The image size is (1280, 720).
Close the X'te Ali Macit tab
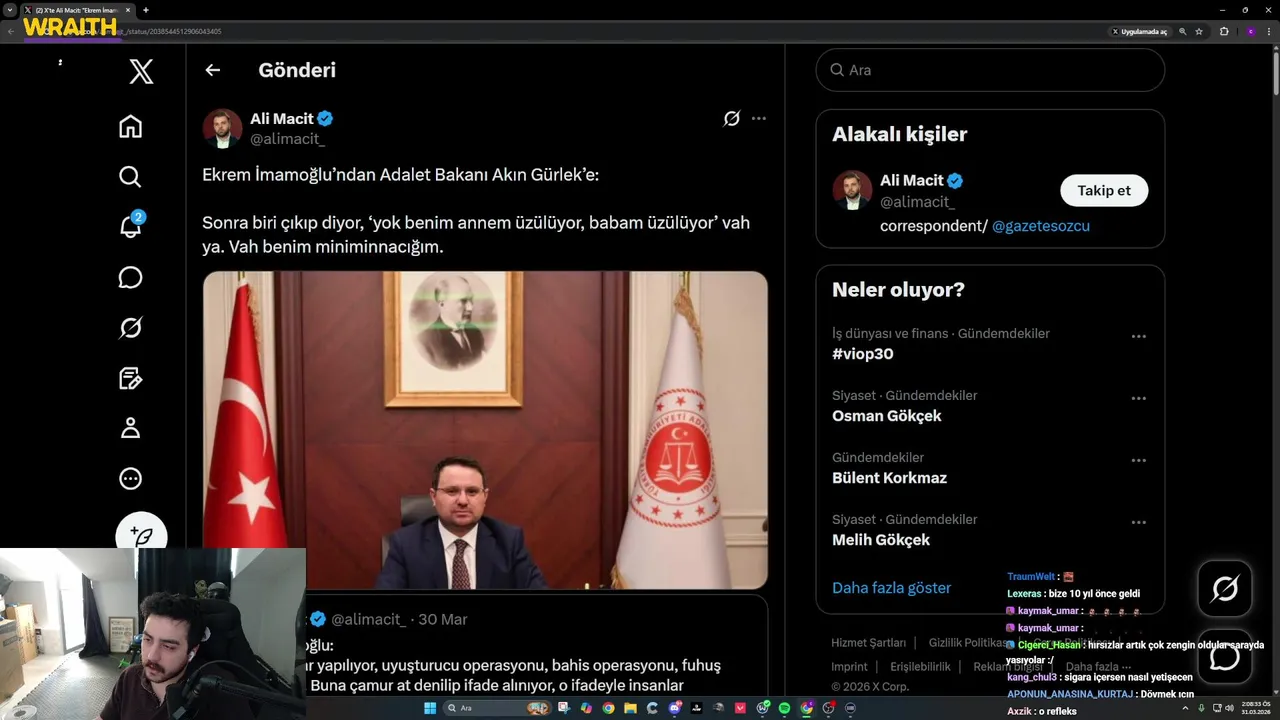tap(127, 10)
